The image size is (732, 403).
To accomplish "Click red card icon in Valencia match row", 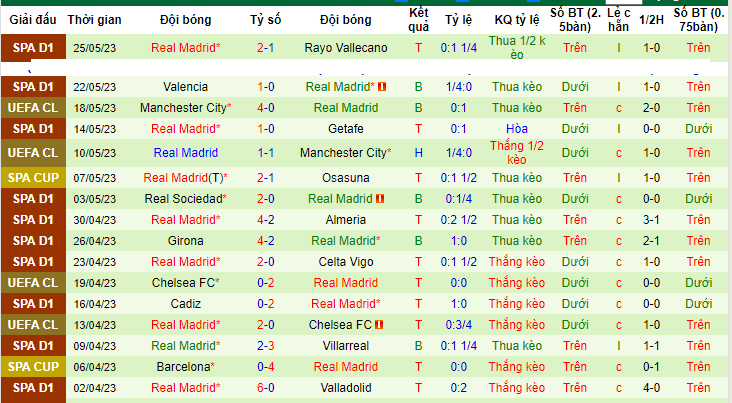I will [382, 87].
